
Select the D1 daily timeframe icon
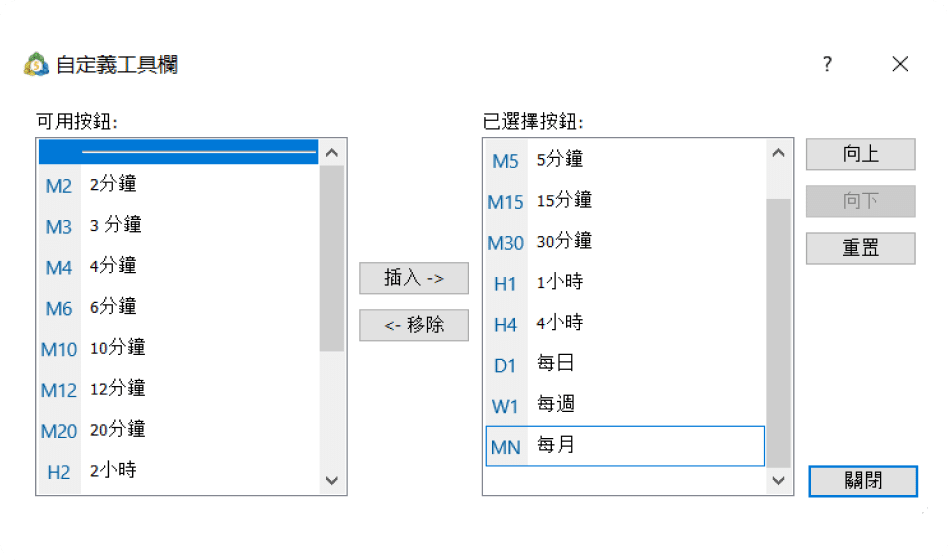[505, 366]
